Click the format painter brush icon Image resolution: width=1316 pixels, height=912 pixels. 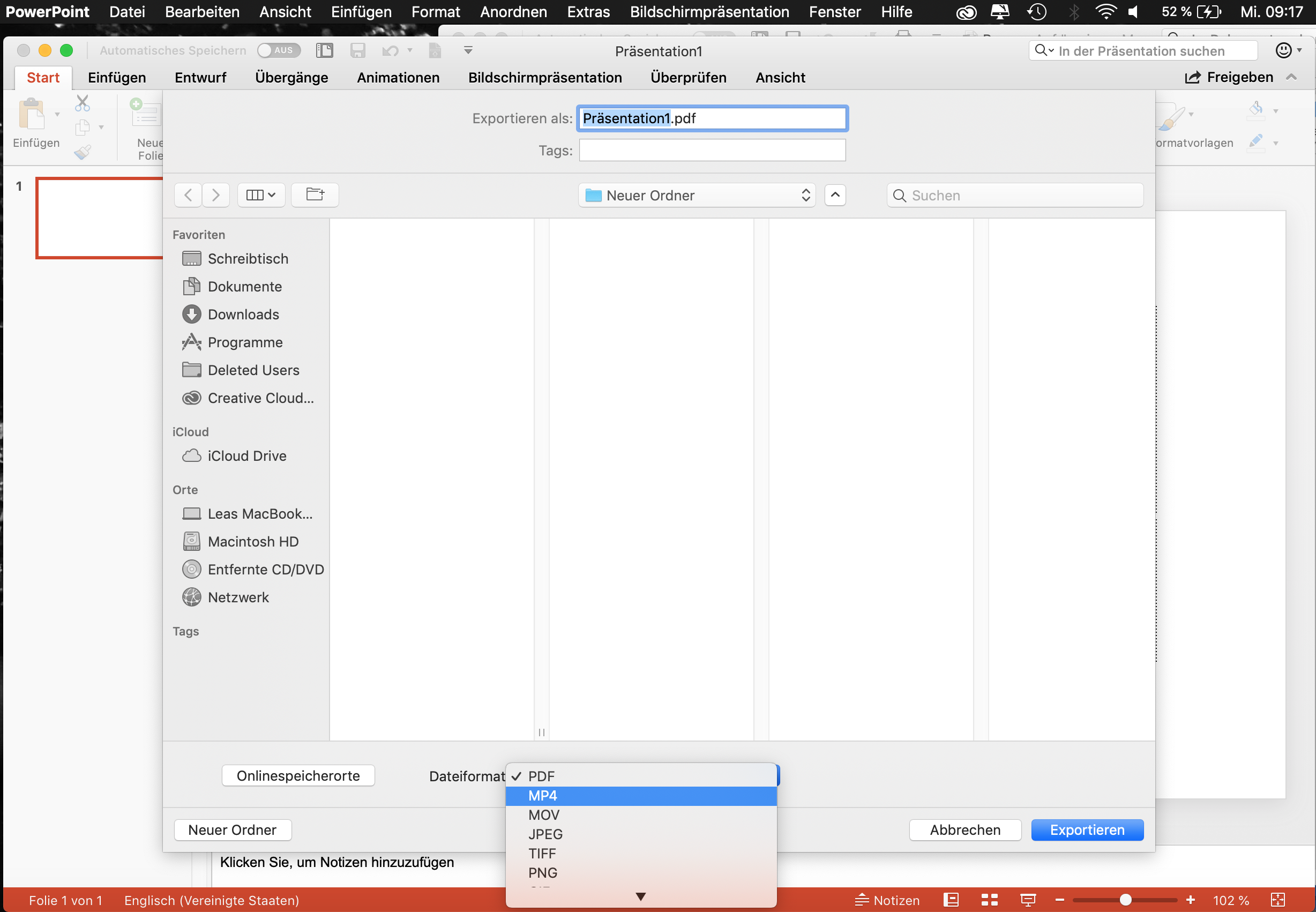coord(83,152)
